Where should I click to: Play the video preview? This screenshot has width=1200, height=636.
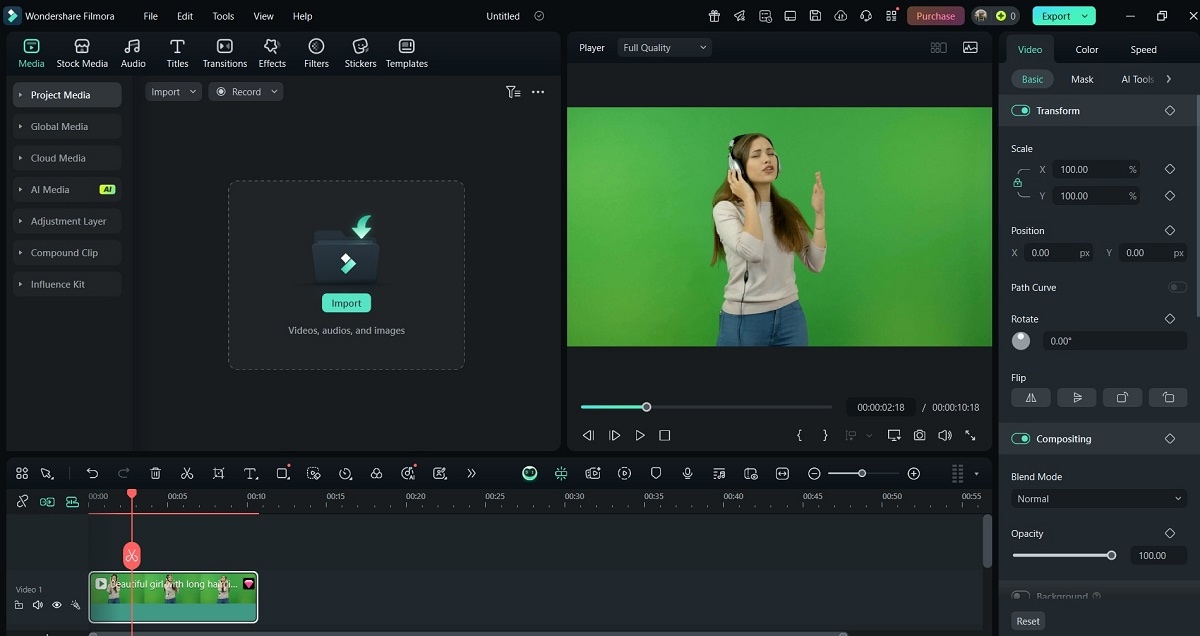pyautogui.click(x=640, y=435)
